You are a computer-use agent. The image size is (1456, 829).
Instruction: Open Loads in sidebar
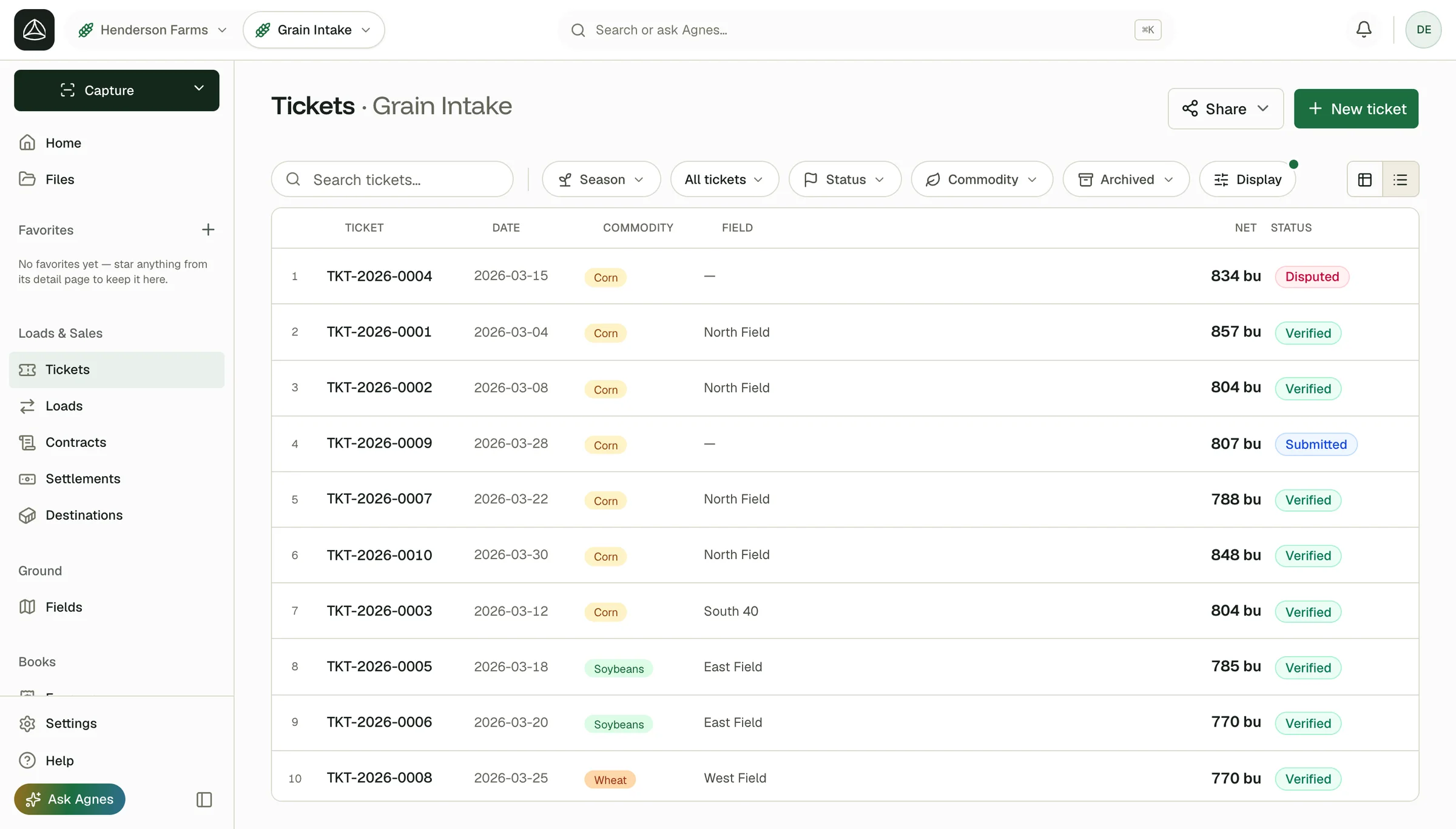point(116,406)
